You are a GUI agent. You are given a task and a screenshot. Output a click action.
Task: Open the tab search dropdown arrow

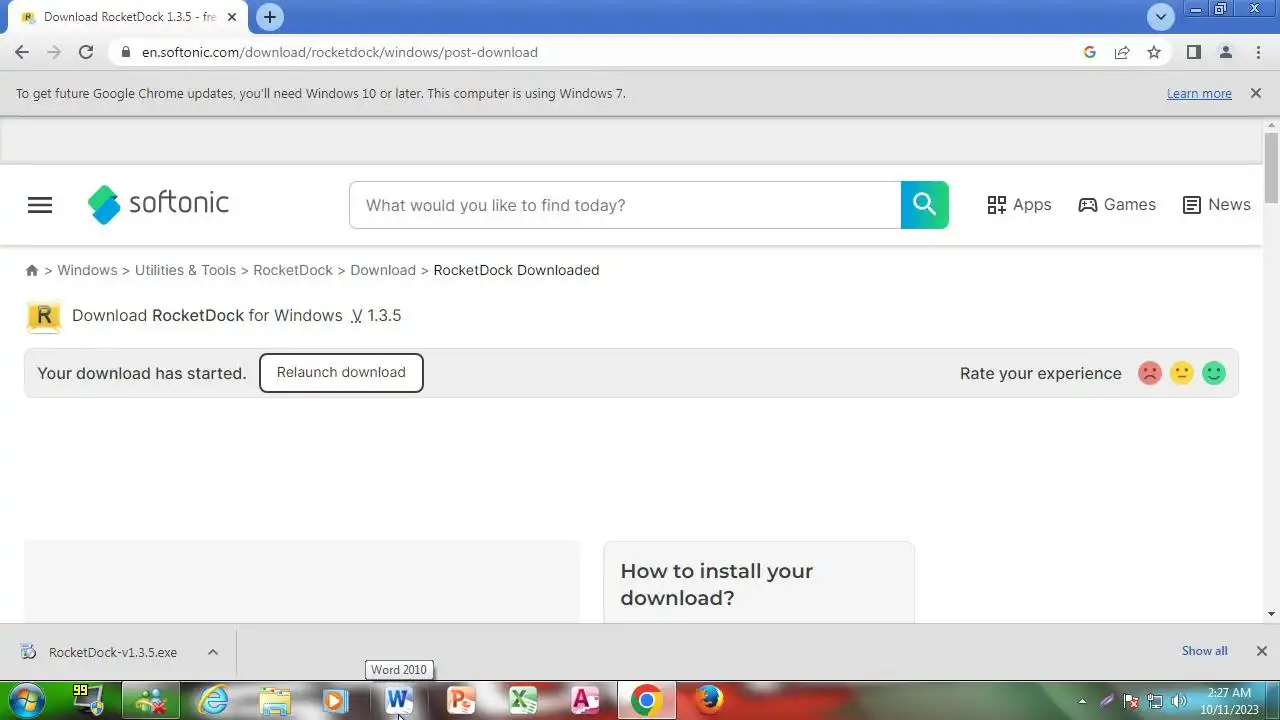pyautogui.click(x=1161, y=17)
